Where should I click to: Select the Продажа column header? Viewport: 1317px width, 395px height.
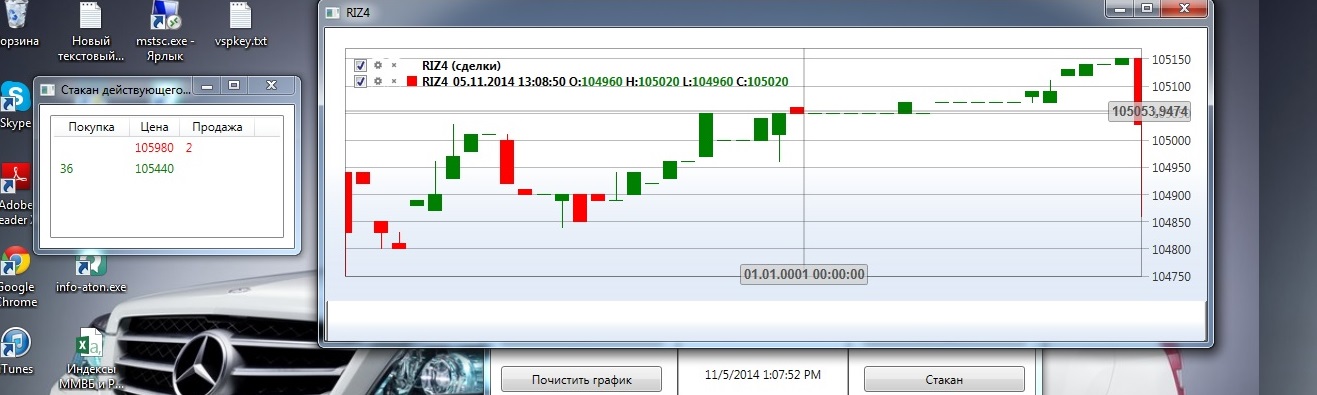(216, 127)
